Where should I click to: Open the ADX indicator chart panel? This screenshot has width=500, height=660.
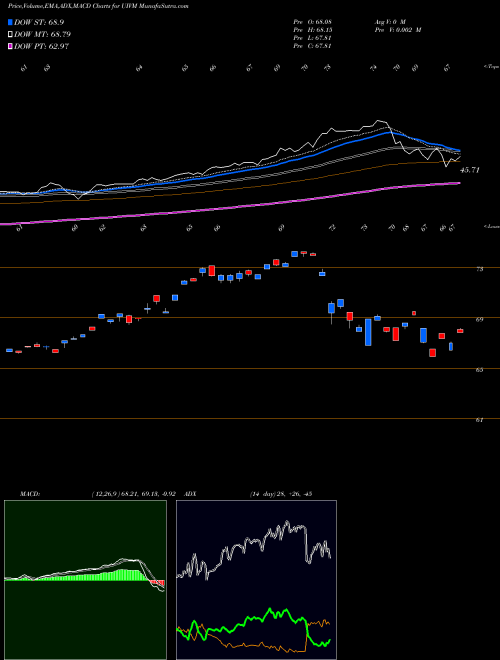point(256,580)
